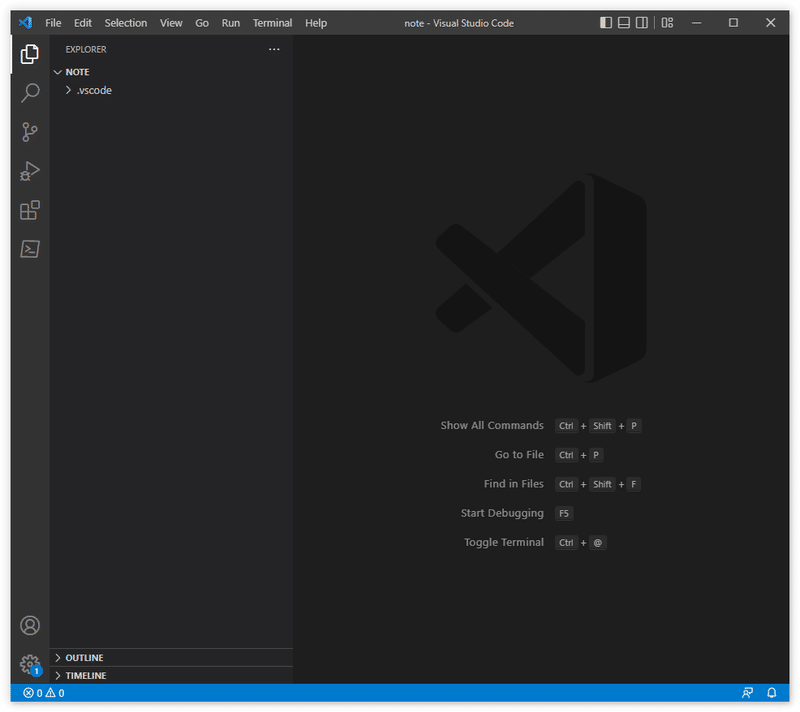Click the Toggle Terminal text
The height and width of the screenshot is (712, 800).
tap(504, 542)
